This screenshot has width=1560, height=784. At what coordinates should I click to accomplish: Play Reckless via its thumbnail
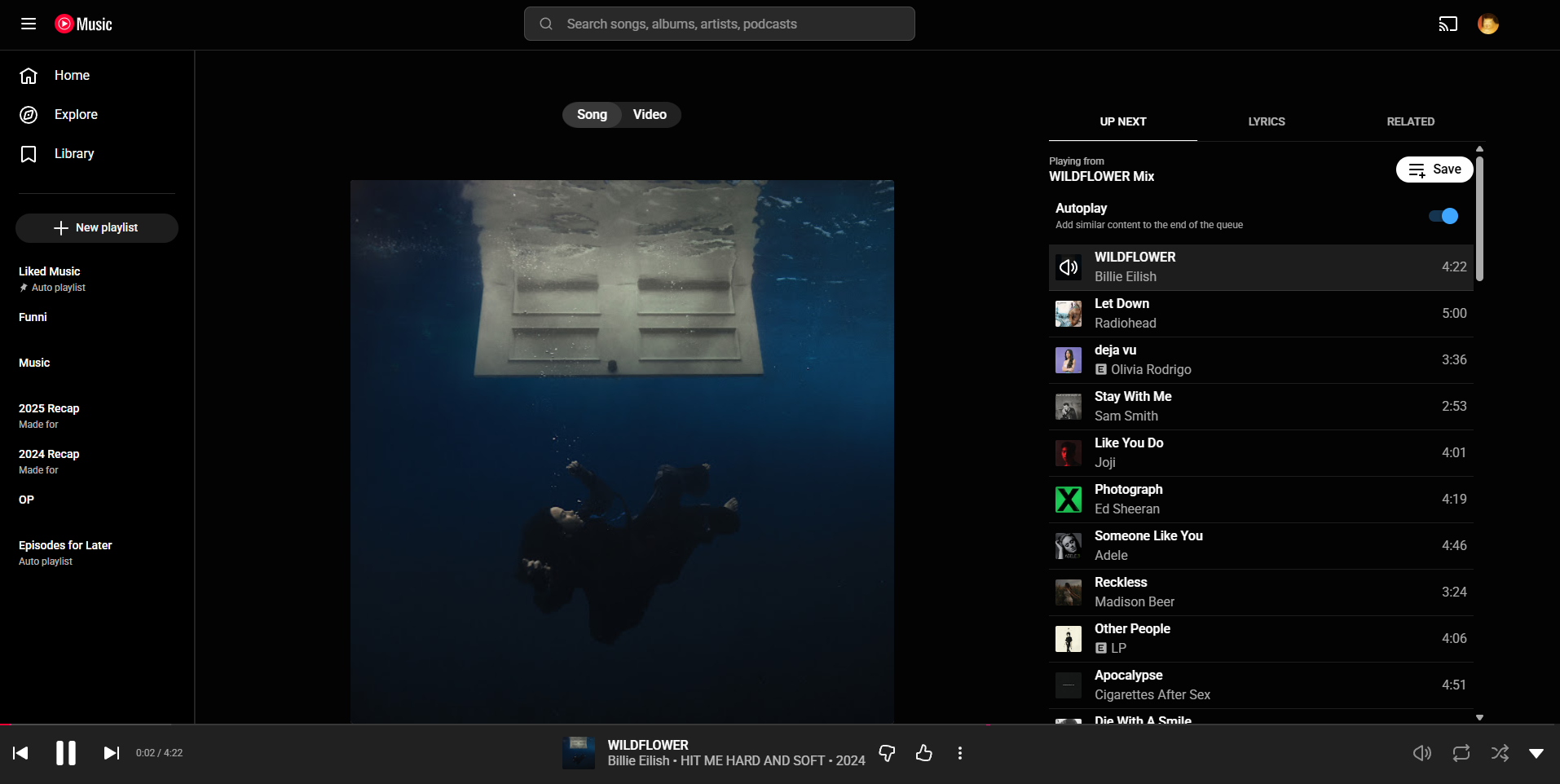[x=1069, y=592]
